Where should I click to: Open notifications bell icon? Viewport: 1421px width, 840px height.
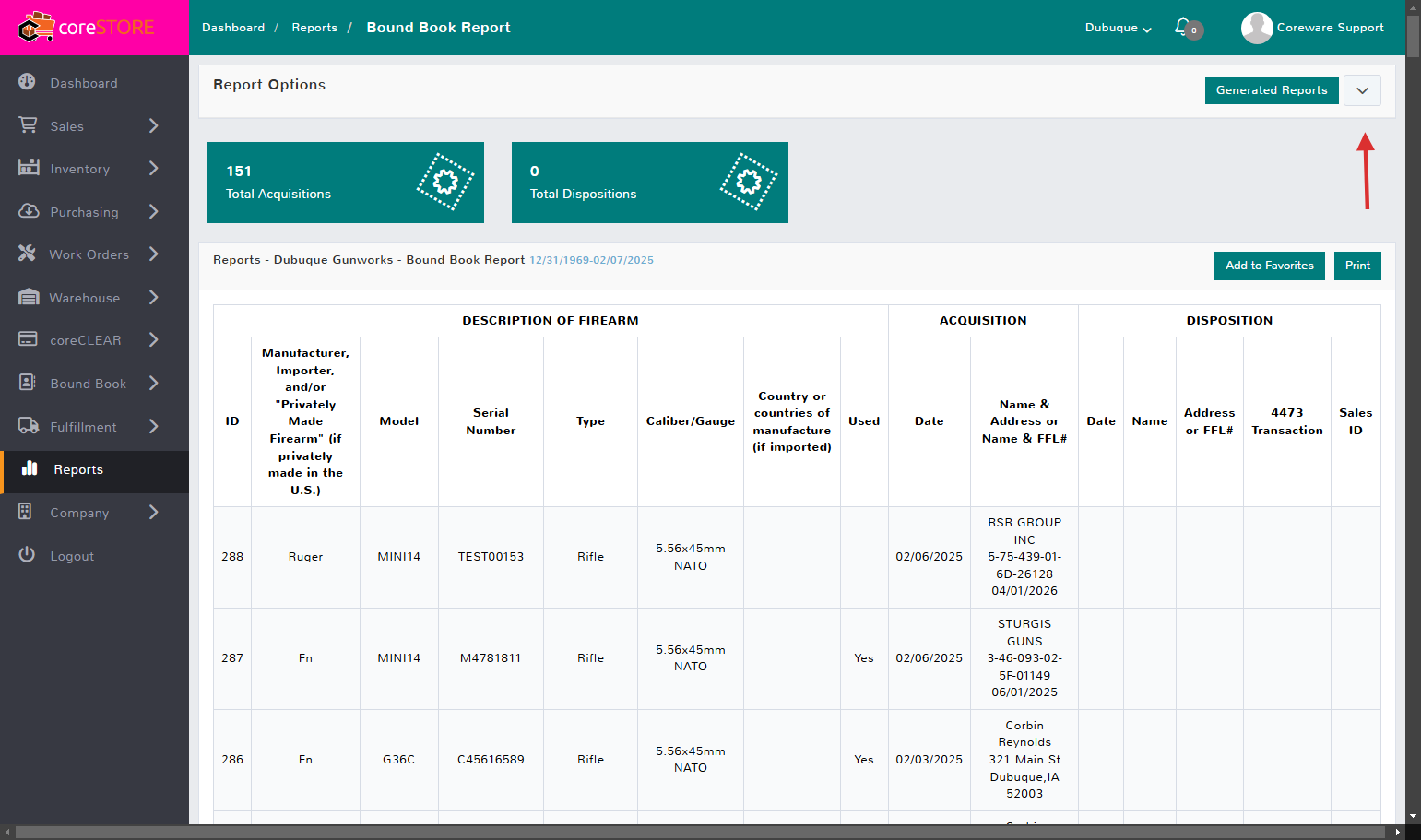point(1182,27)
